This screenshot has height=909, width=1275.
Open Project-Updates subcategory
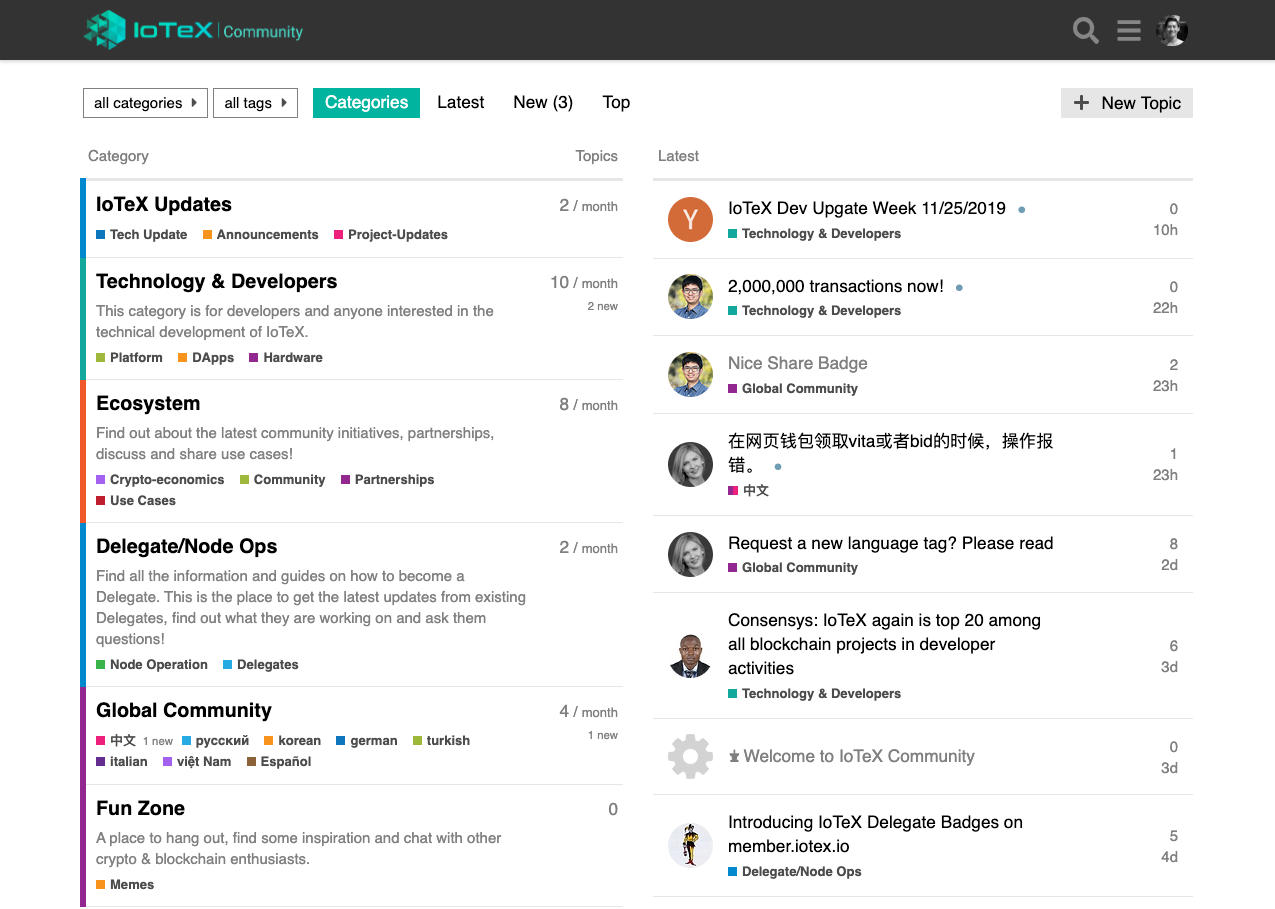(391, 234)
